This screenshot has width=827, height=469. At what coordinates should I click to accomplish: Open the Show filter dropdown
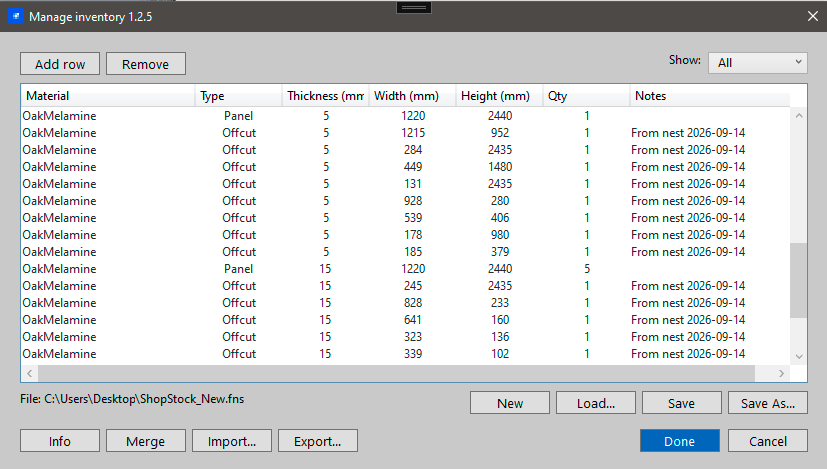tap(758, 63)
